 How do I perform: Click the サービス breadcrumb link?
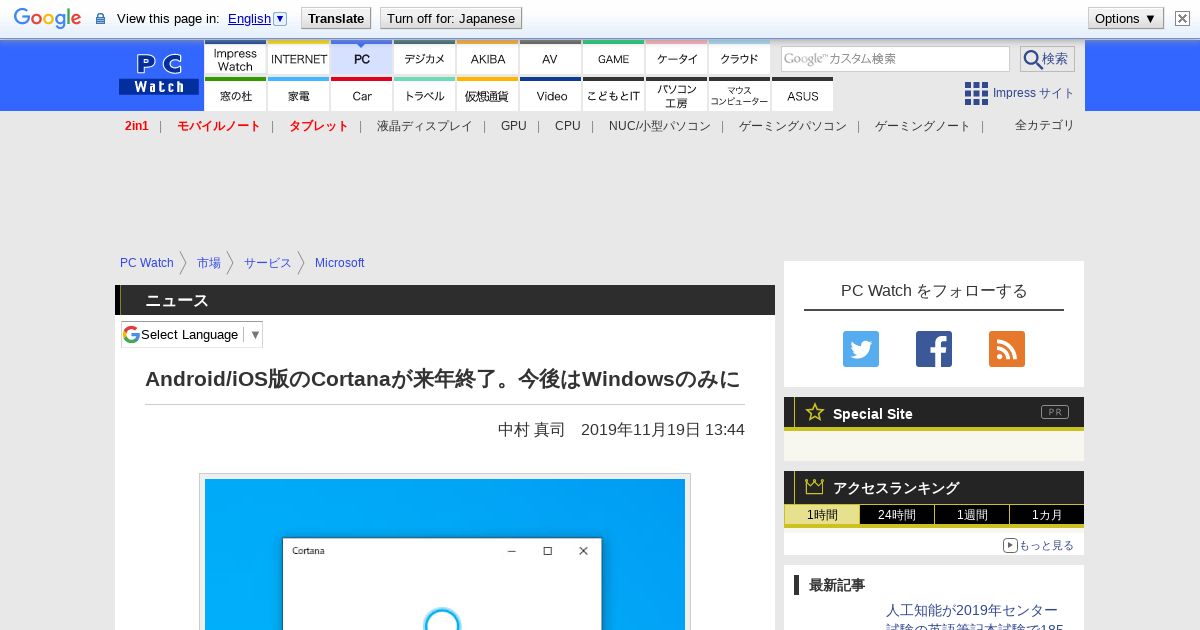[267, 263]
